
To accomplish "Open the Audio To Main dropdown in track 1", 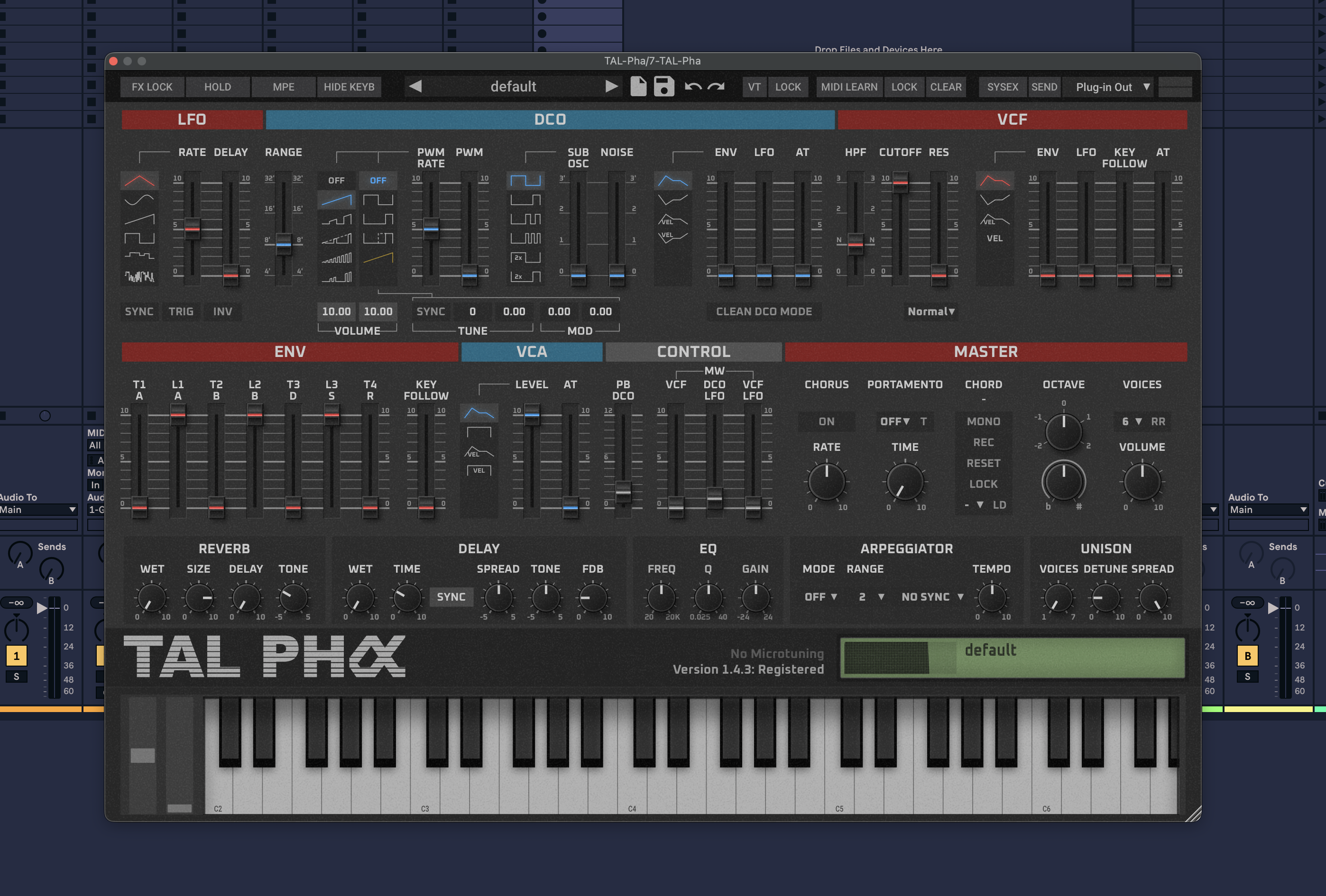I will coord(37,509).
